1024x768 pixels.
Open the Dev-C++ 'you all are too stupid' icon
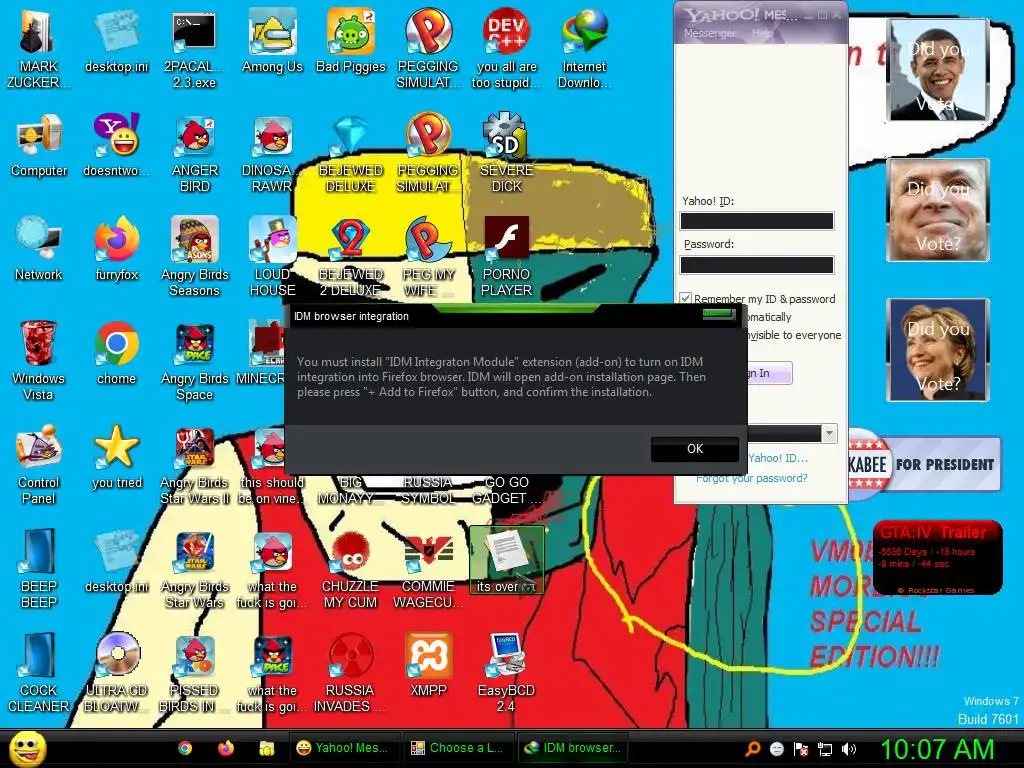pos(507,49)
